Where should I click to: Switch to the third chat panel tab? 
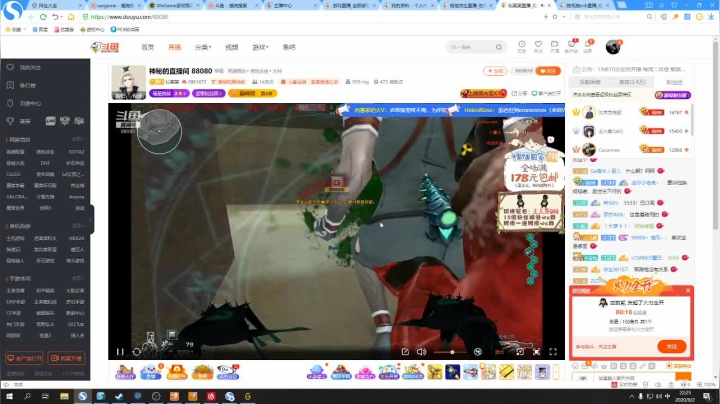(x=674, y=82)
